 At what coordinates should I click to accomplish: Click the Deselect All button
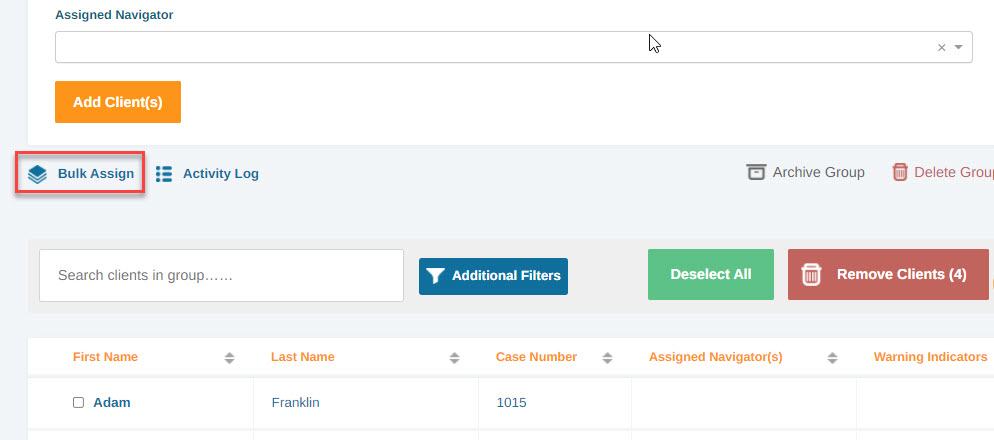pyautogui.click(x=711, y=275)
